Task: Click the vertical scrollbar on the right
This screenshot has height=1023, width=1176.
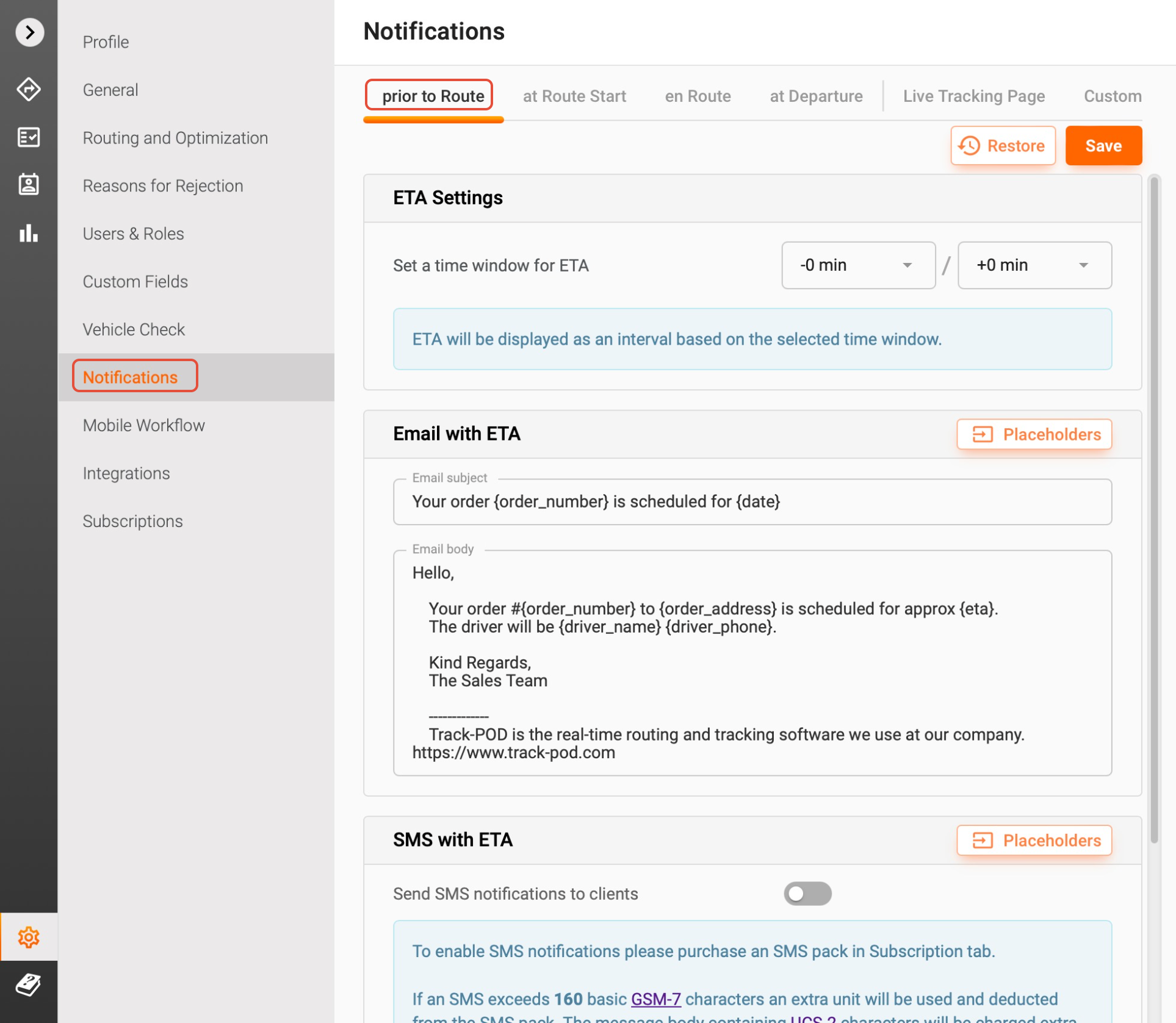Action: click(1153, 509)
